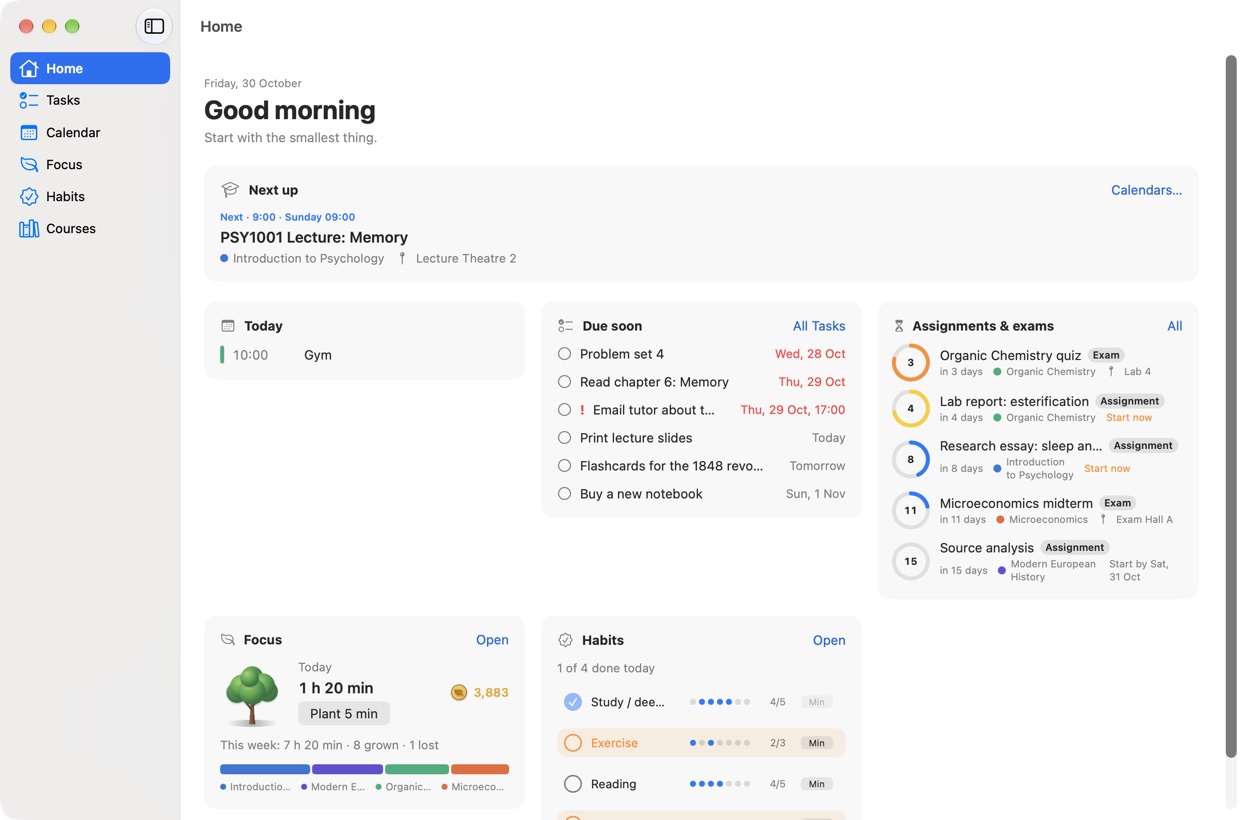Toggle the sidebar panel icon
This screenshot has width=1240, height=820.
pyautogui.click(x=154, y=27)
